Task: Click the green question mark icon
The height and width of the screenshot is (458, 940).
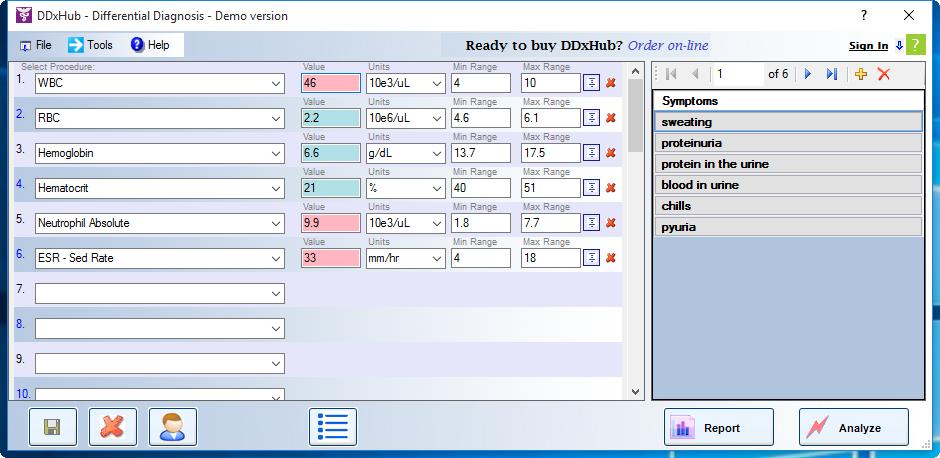Action: (x=915, y=45)
